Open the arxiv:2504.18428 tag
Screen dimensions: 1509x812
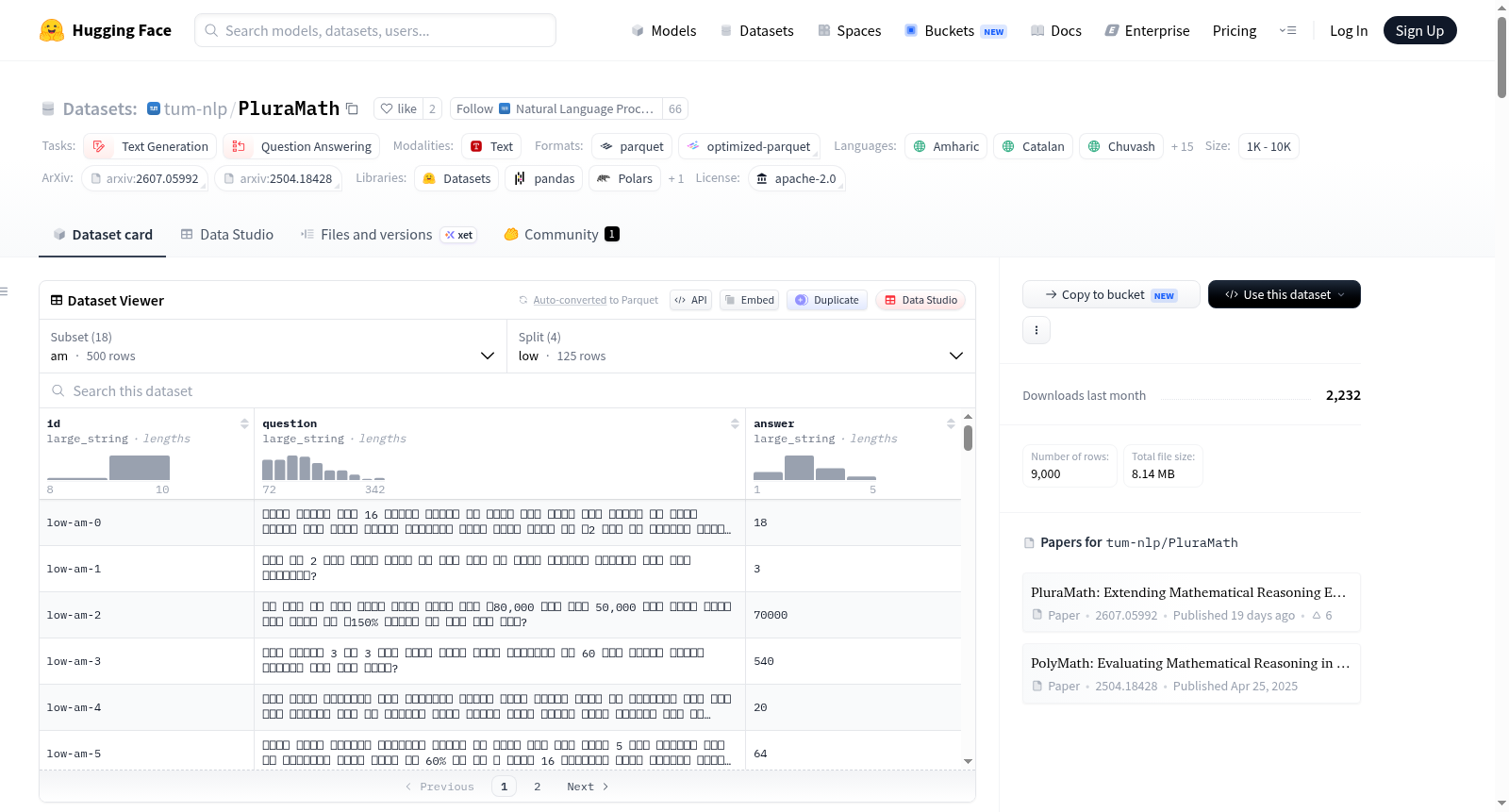[278, 178]
